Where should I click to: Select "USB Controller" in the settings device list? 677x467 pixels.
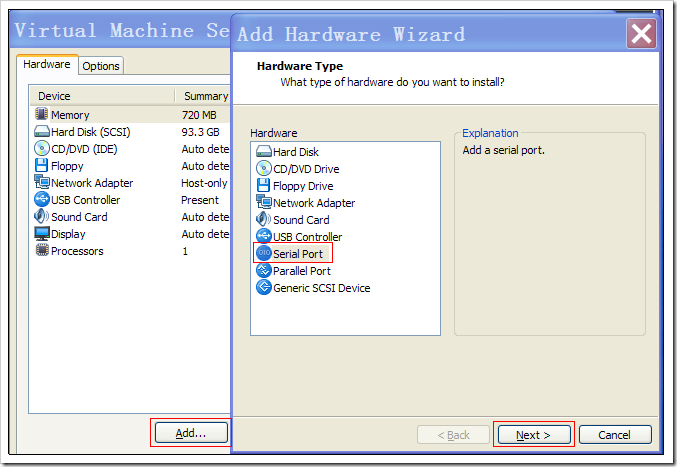(85, 200)
